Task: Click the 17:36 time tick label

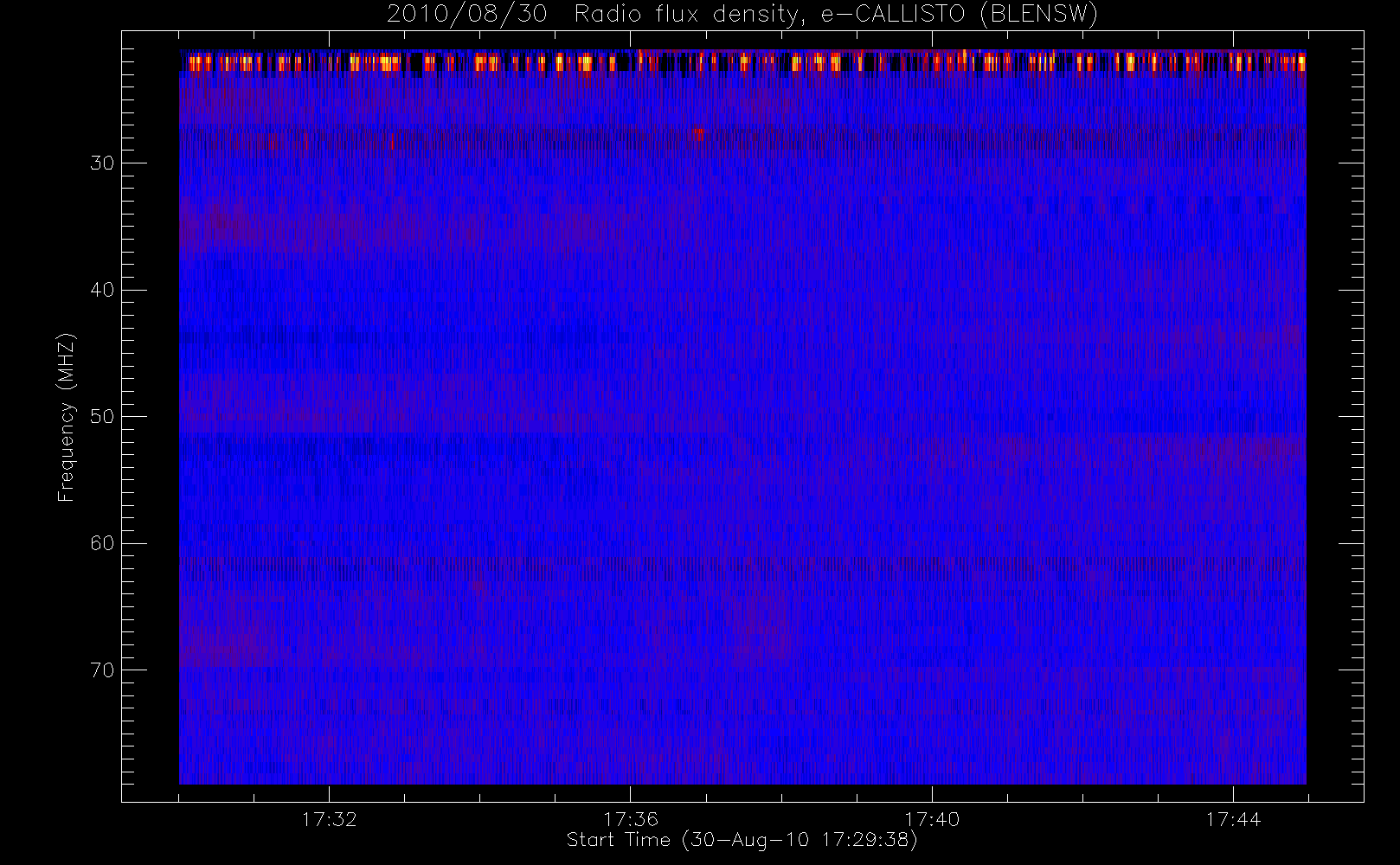Action: point(631,819)
